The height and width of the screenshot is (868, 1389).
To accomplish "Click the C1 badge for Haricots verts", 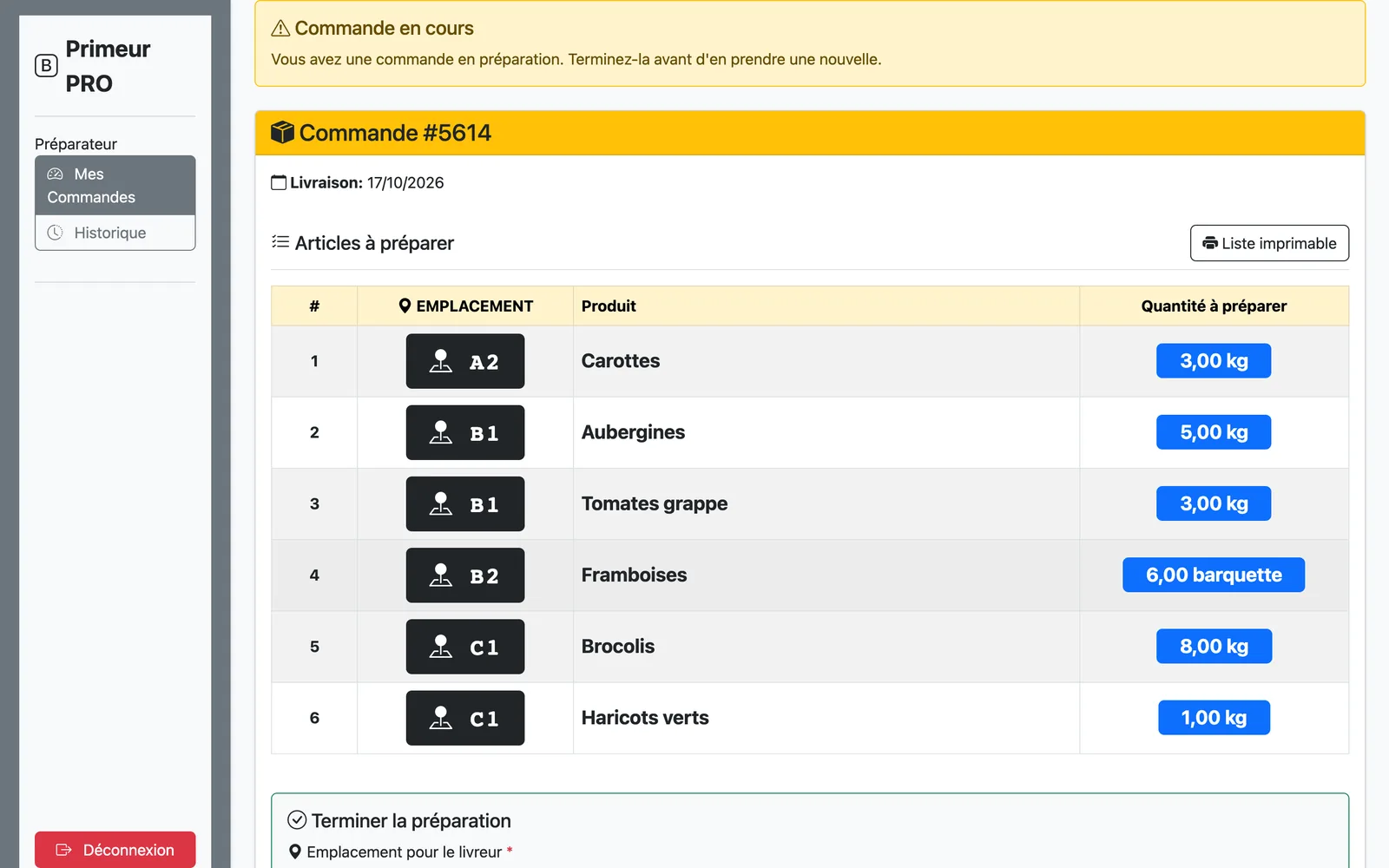I will [x=465, y=718].
